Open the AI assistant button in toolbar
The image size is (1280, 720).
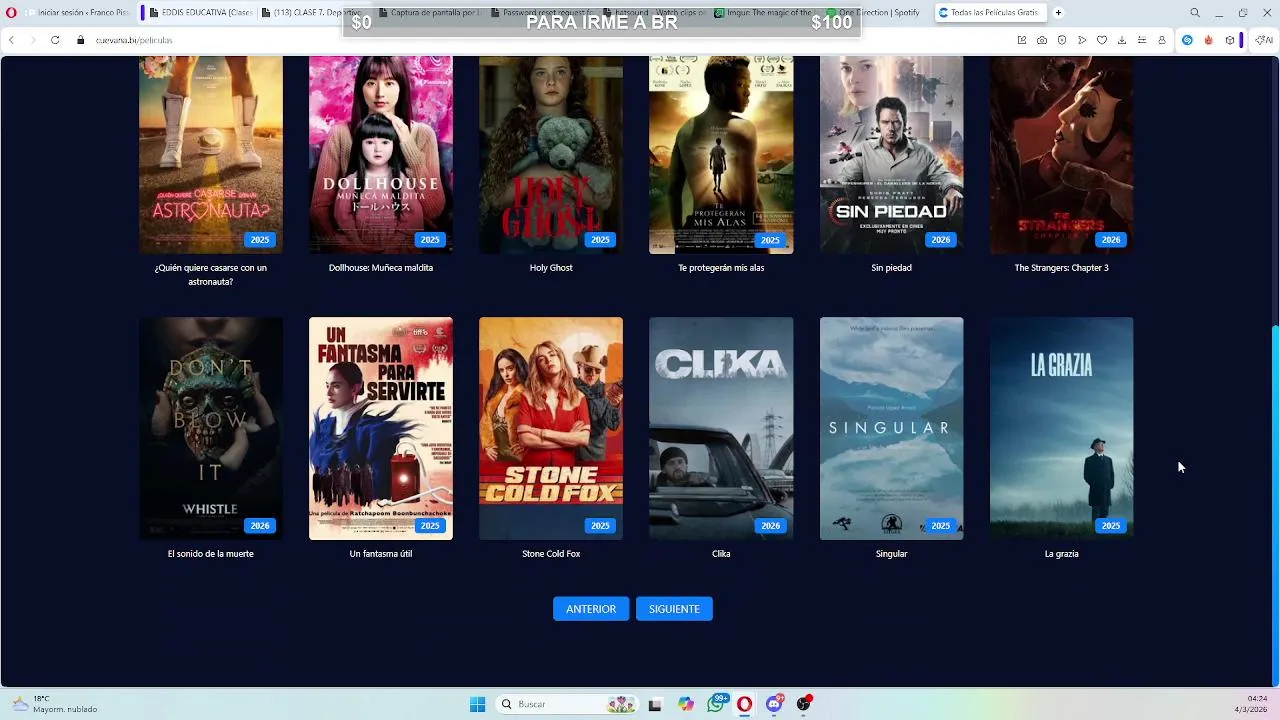(x=1264, y=40)
